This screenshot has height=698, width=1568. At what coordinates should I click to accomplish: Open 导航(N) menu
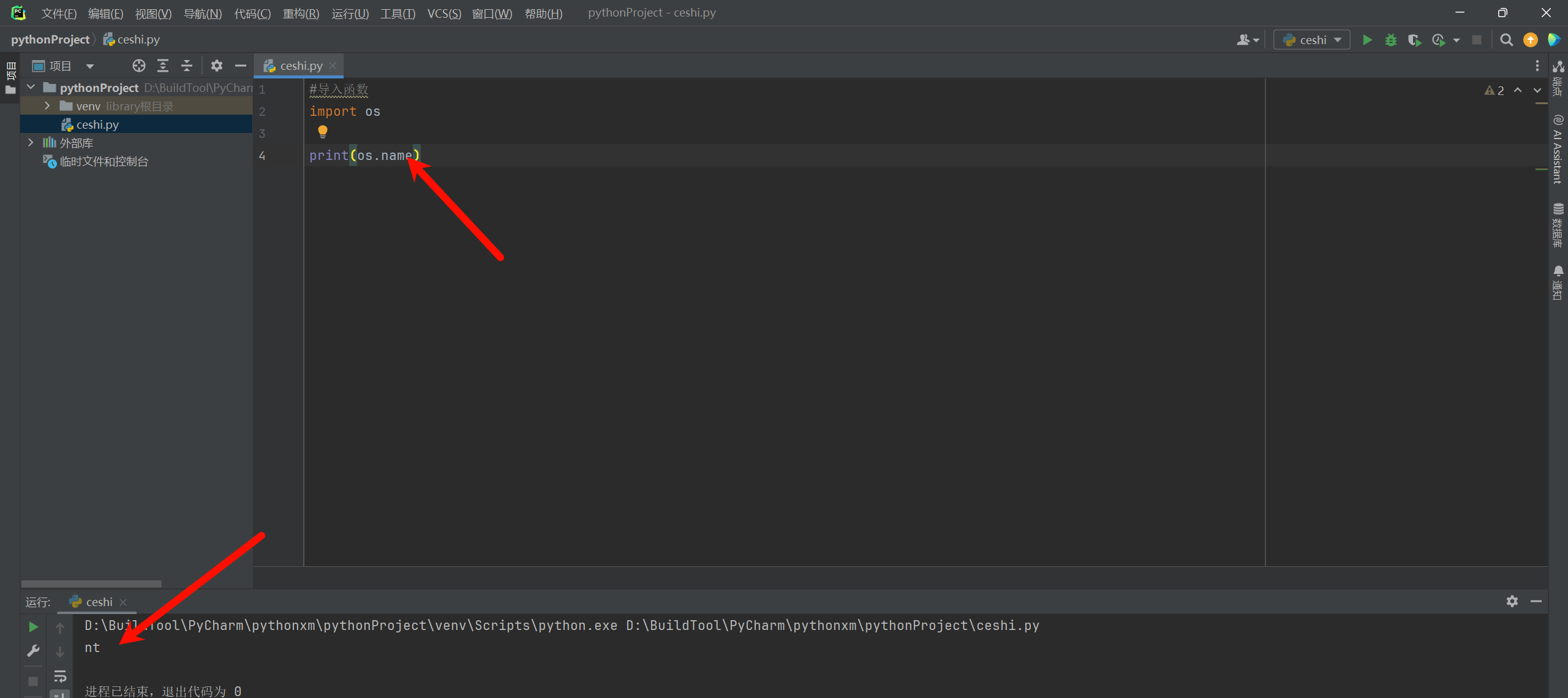pos(203,13)
